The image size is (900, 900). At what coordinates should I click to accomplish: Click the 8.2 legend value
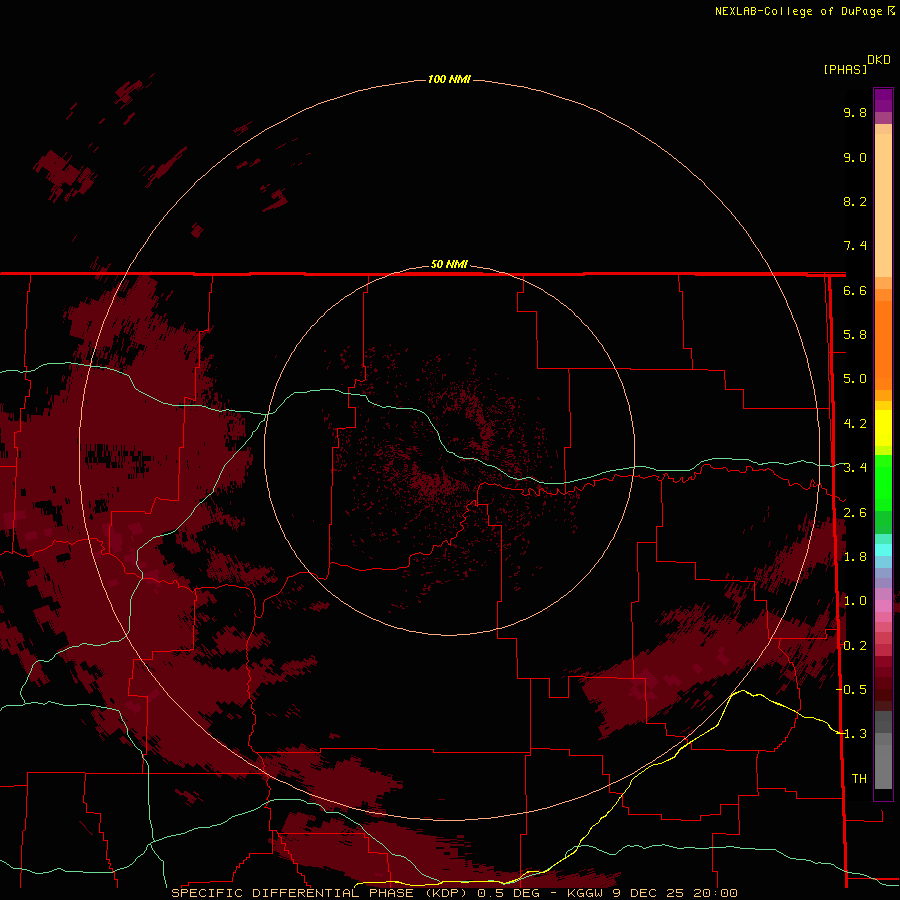[855, 201]
